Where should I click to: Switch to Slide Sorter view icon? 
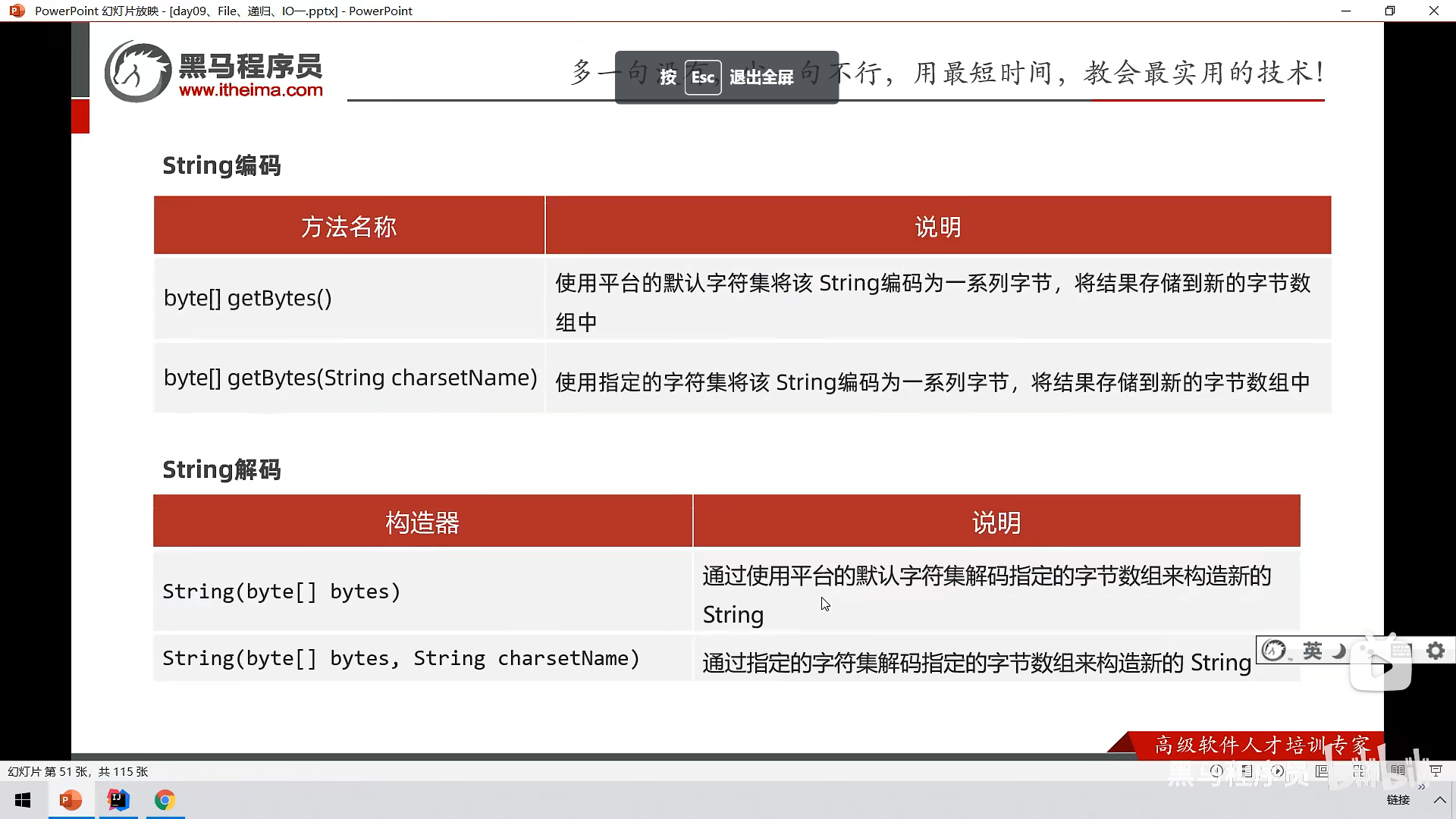1359,771
